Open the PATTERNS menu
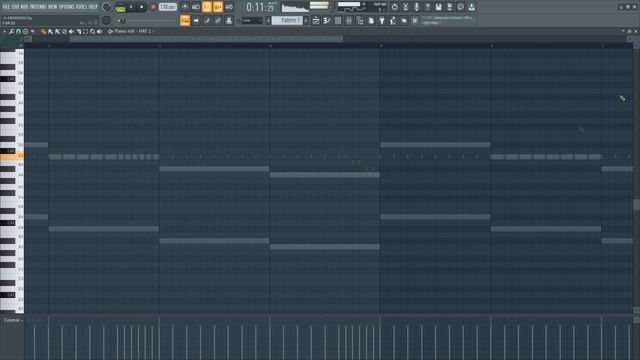 tap(38, 7)
